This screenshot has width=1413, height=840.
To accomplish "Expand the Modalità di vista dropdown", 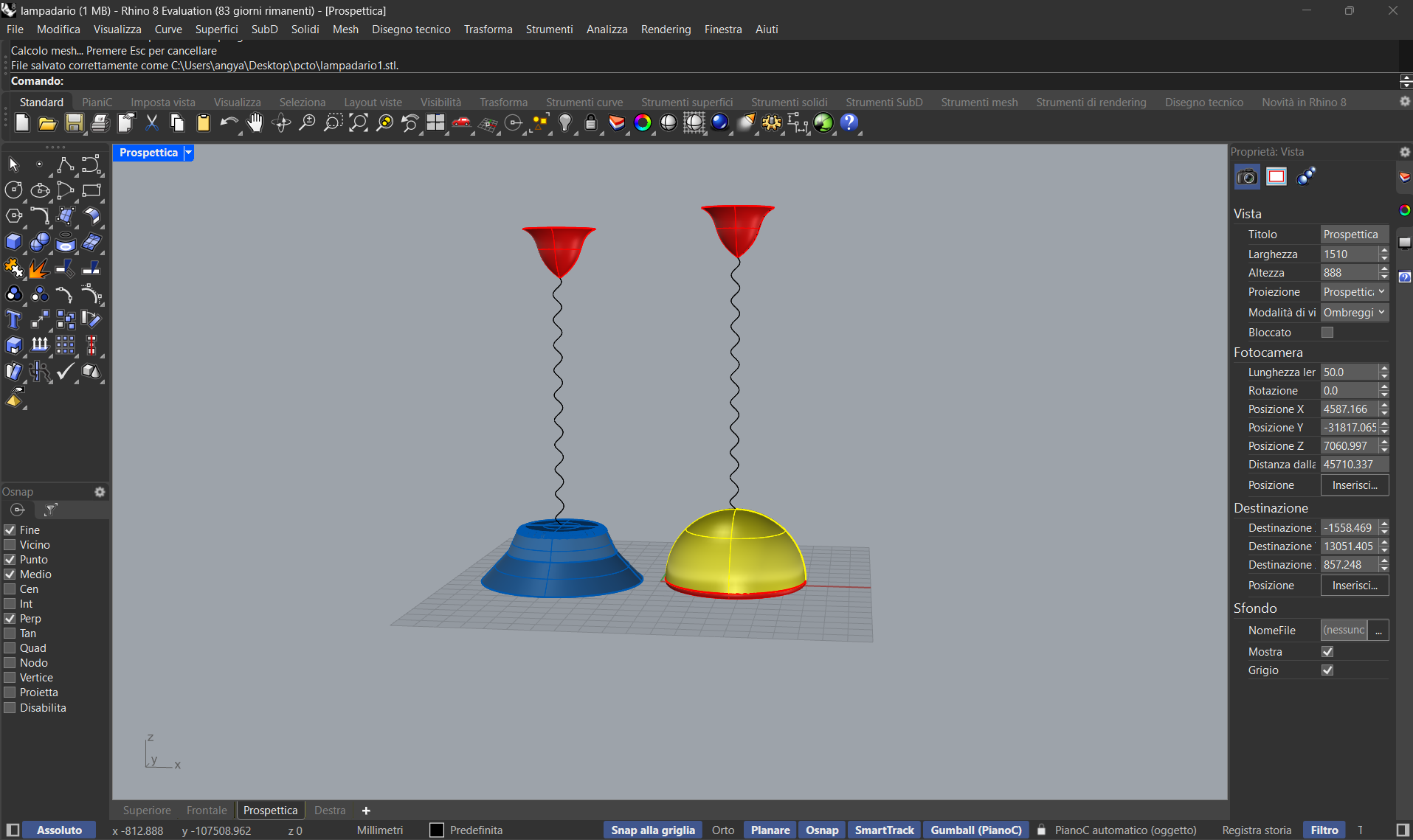I will pos(1354,313).
